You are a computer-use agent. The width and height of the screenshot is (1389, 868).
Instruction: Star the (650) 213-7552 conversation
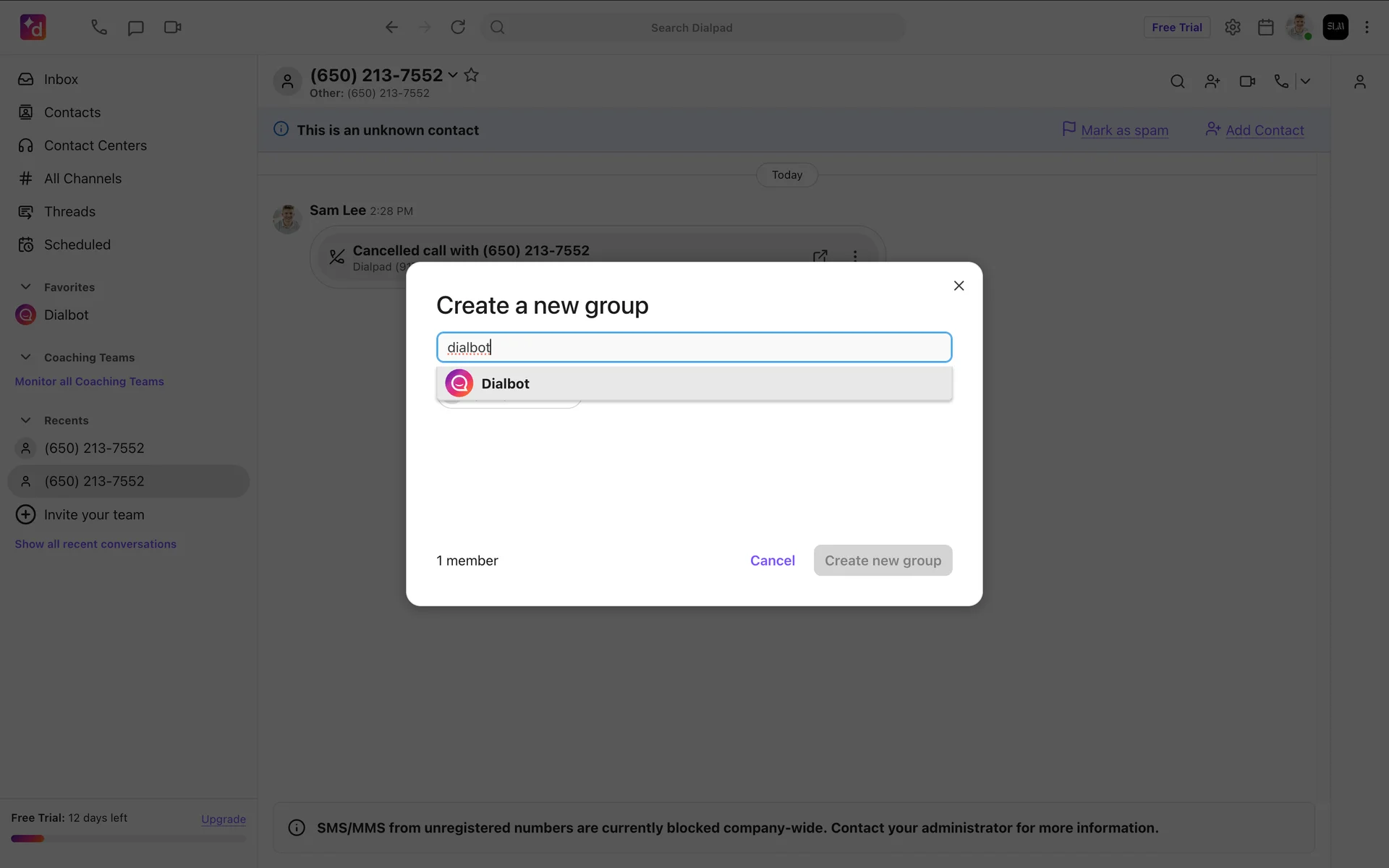(x=471, y=75)
